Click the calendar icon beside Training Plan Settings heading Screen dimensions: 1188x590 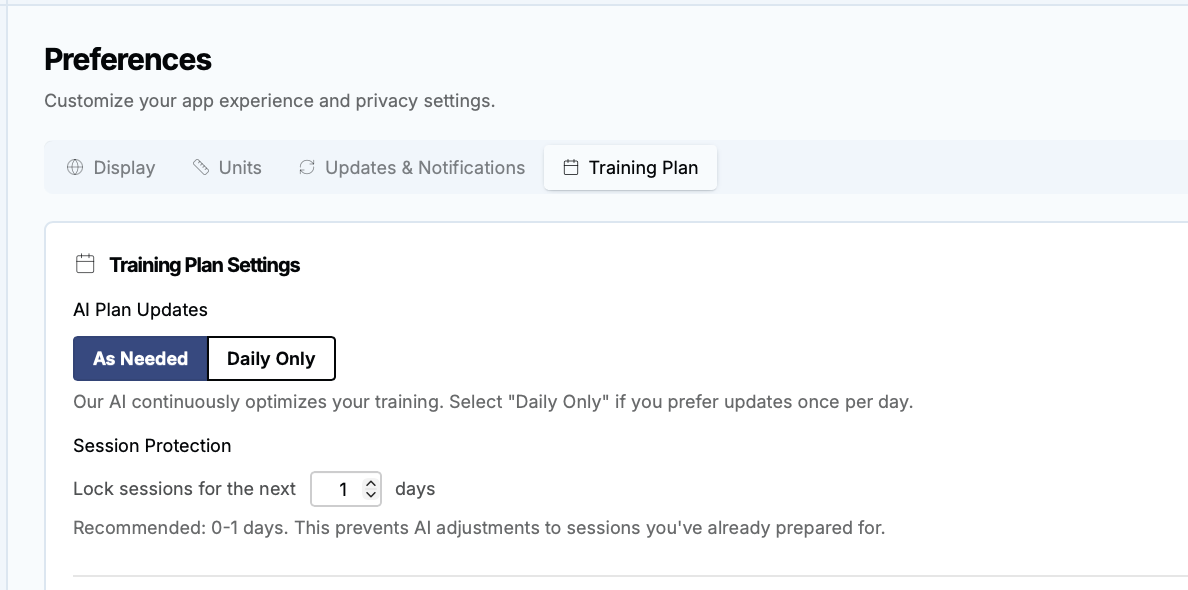(x=85, y=265)
